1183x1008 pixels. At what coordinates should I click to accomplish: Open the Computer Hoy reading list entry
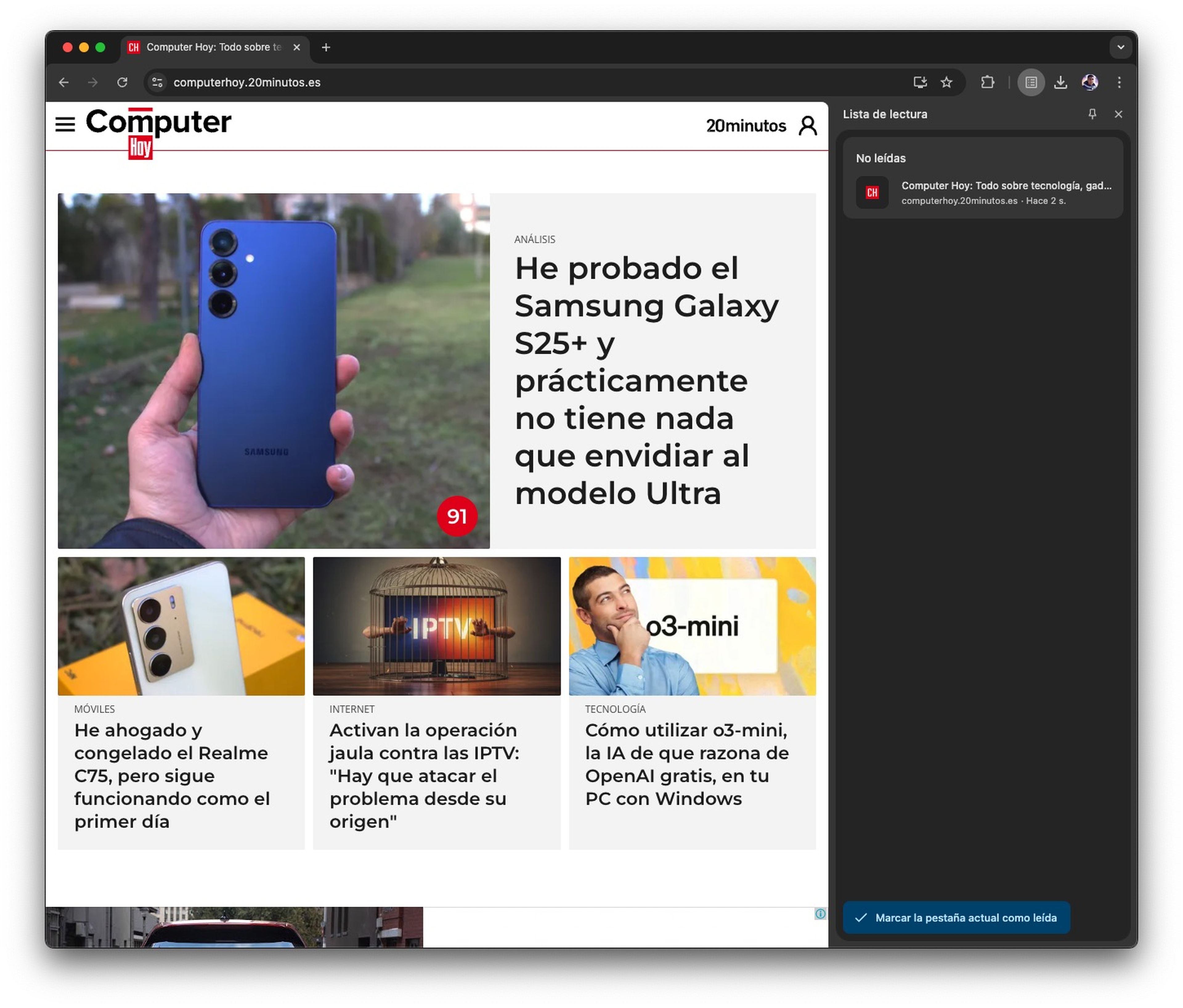pyautogui.click(x=983, y=193)
